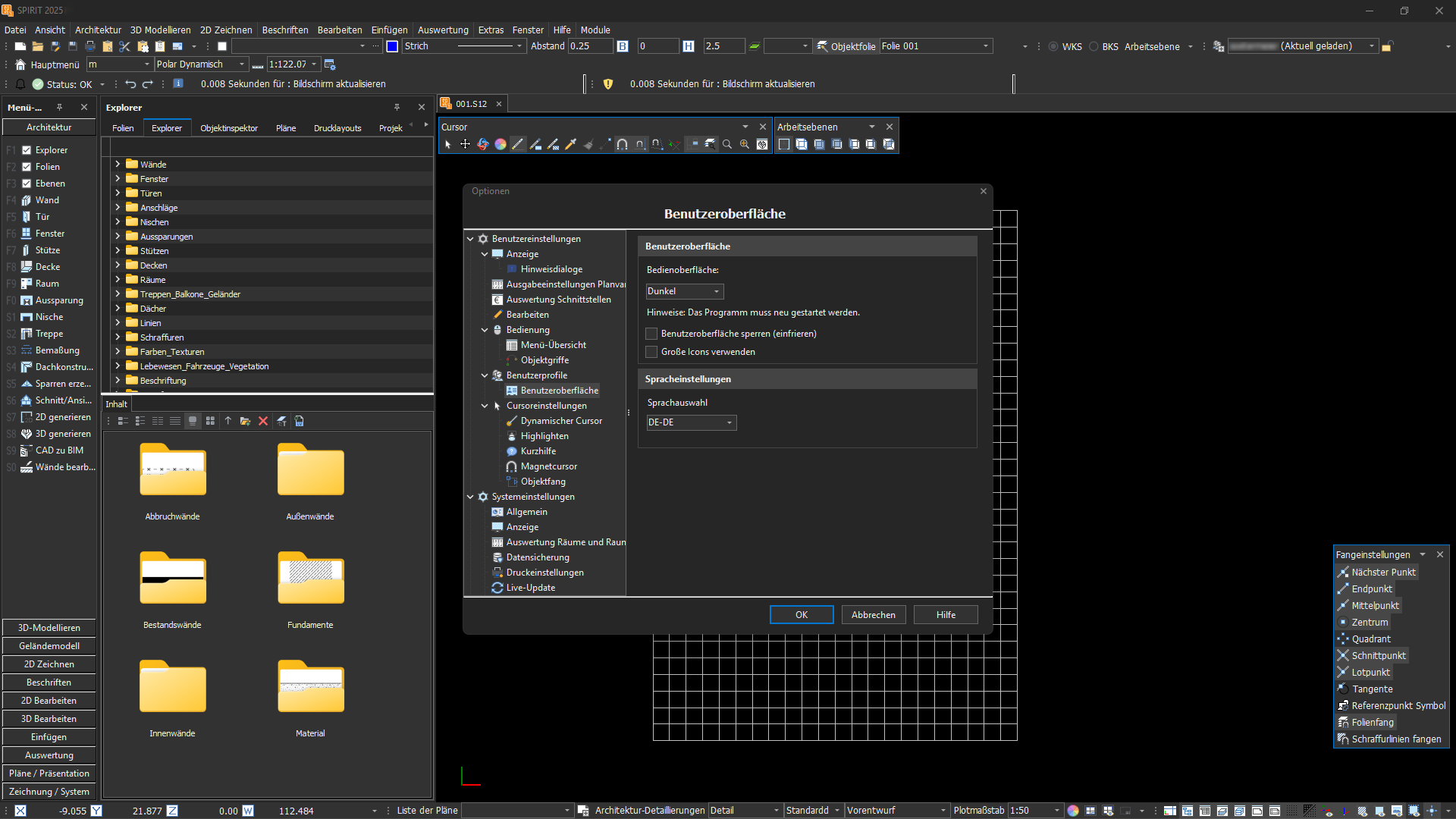This screenshot has width=1456, height=819.
Task: Open the Bedienoberfläche Dunkel dropdown
Action: [x=685, y=291]
